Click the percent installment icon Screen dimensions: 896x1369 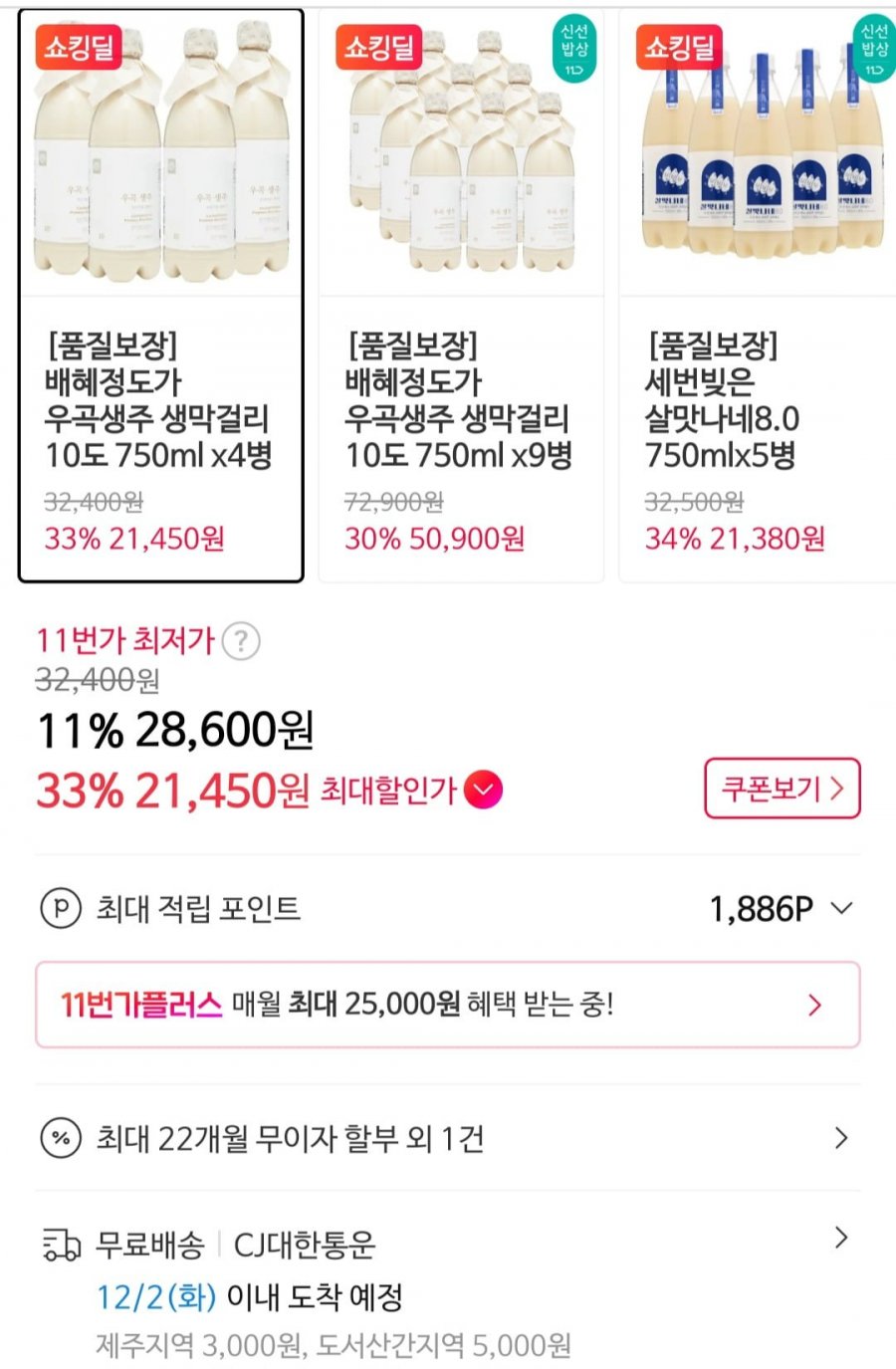pyautogui.click(x=60, y=1137)
